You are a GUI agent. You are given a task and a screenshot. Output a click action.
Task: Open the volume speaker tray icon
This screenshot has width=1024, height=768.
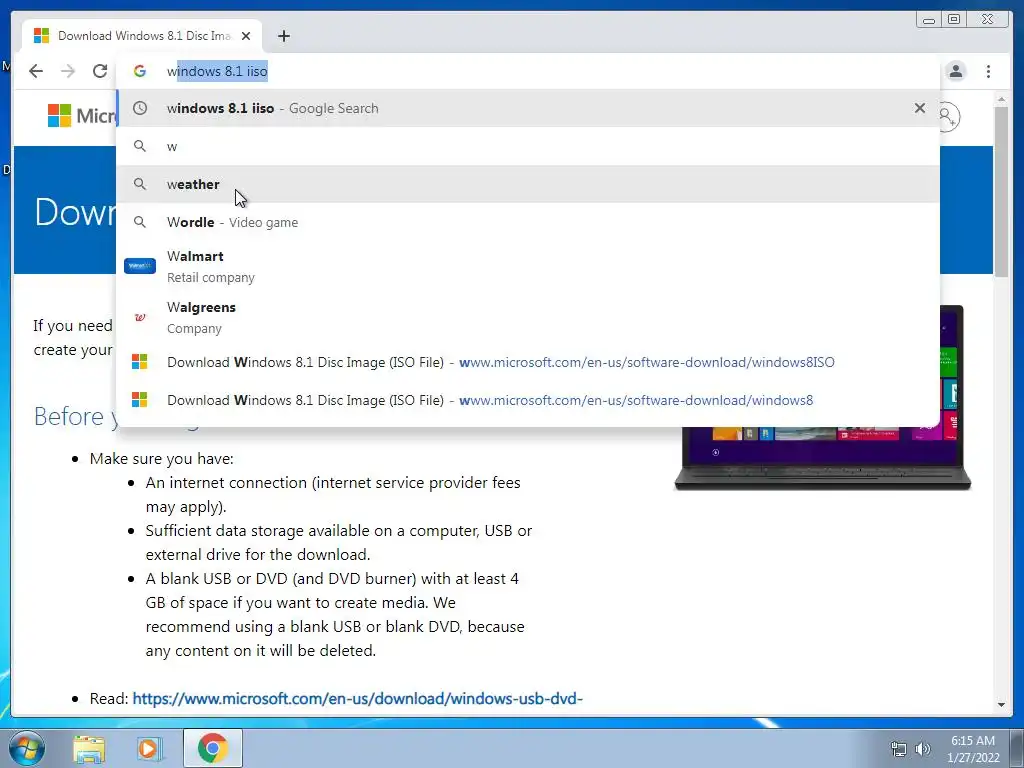(x=923, y=750)
